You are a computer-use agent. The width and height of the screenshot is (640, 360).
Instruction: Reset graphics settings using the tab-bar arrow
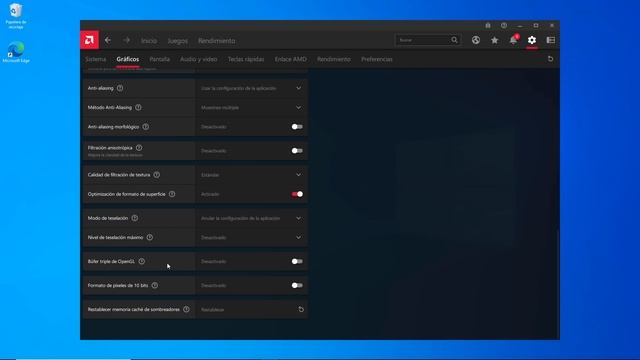550,59
